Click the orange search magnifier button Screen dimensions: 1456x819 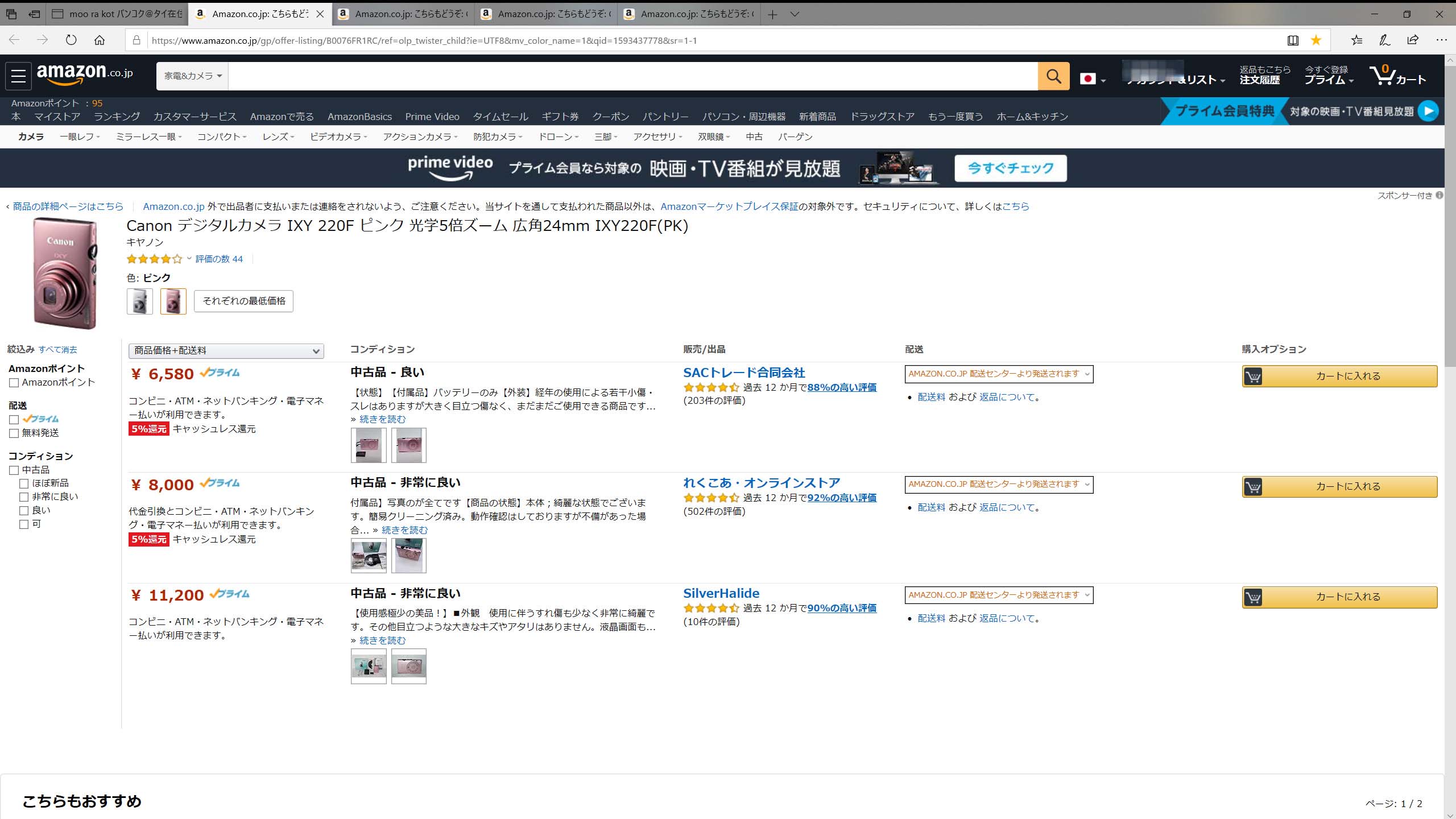1053,76
